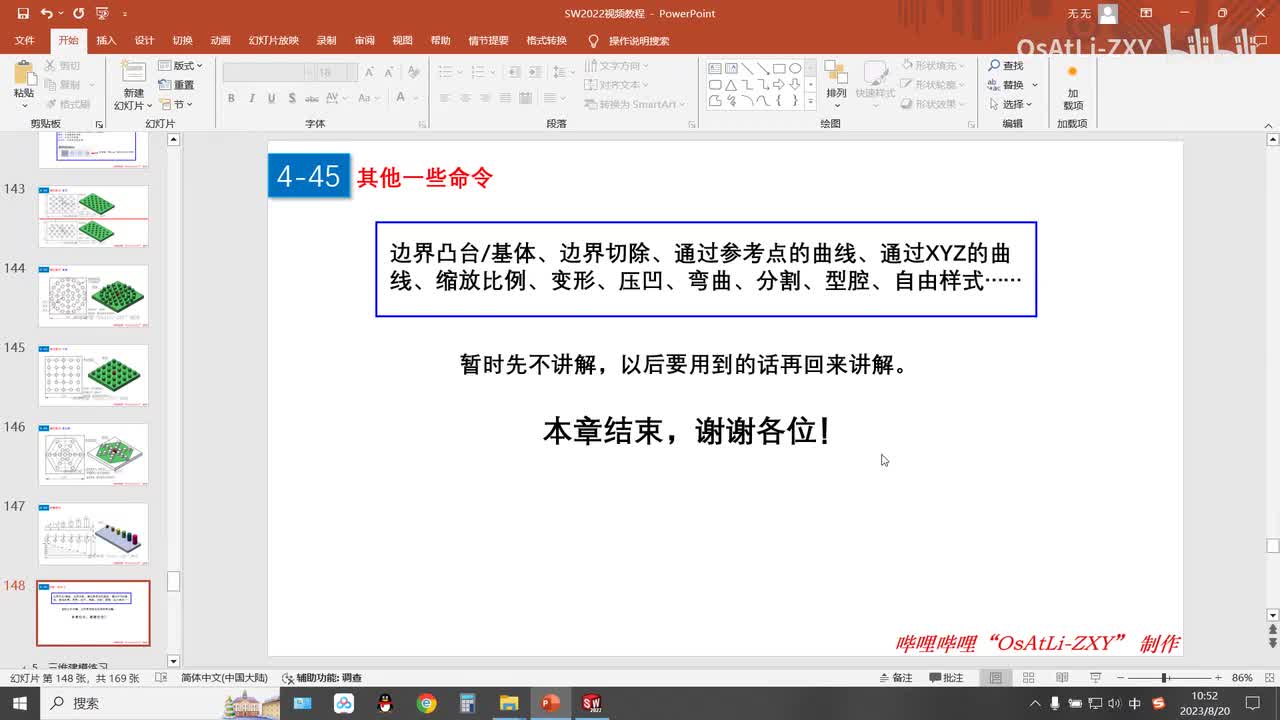1280x720 pixels.
Task: Select the oval shape in gallery
Action: click(x=795, y=69)
